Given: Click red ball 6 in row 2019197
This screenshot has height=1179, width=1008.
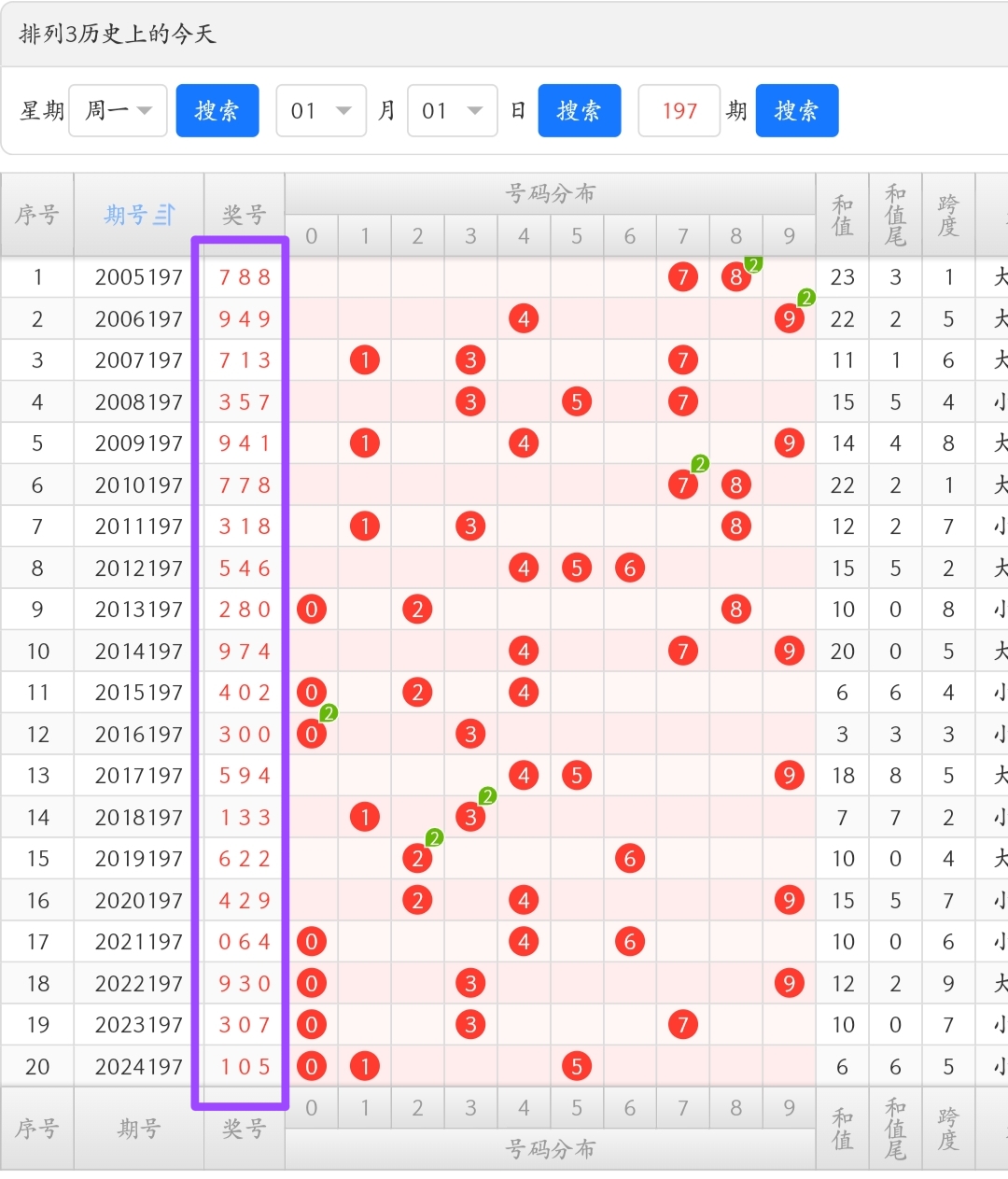Looking at the screenshot, I should tap(630, 859).
